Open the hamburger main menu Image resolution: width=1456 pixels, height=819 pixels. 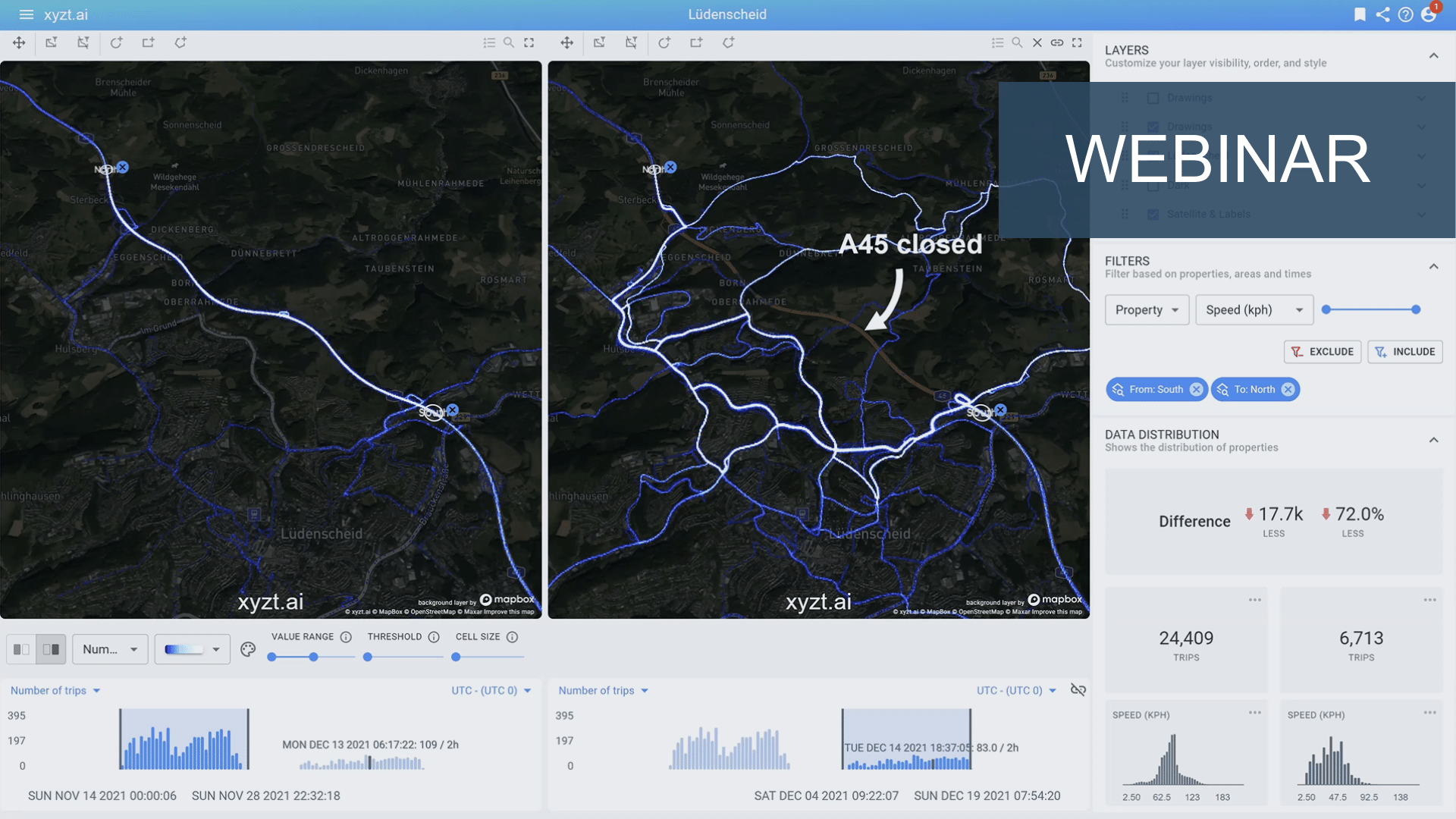[27, 14]
